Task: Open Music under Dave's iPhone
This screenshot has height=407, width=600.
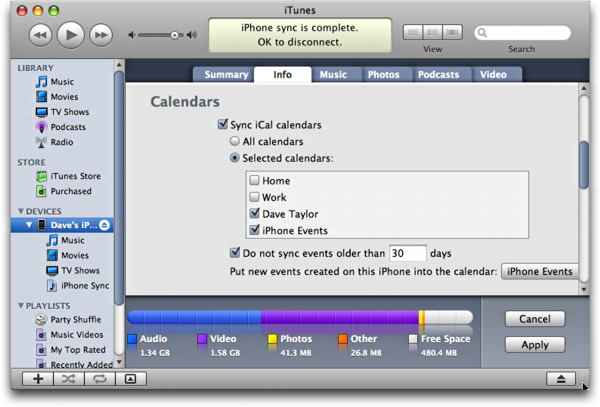Action: pos(65,240)
